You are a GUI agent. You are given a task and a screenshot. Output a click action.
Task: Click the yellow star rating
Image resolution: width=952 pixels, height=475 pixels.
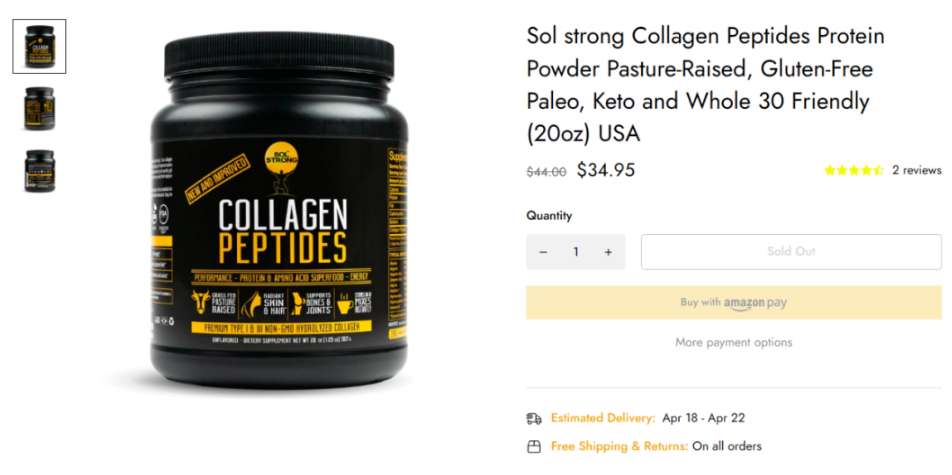point(853,171)
